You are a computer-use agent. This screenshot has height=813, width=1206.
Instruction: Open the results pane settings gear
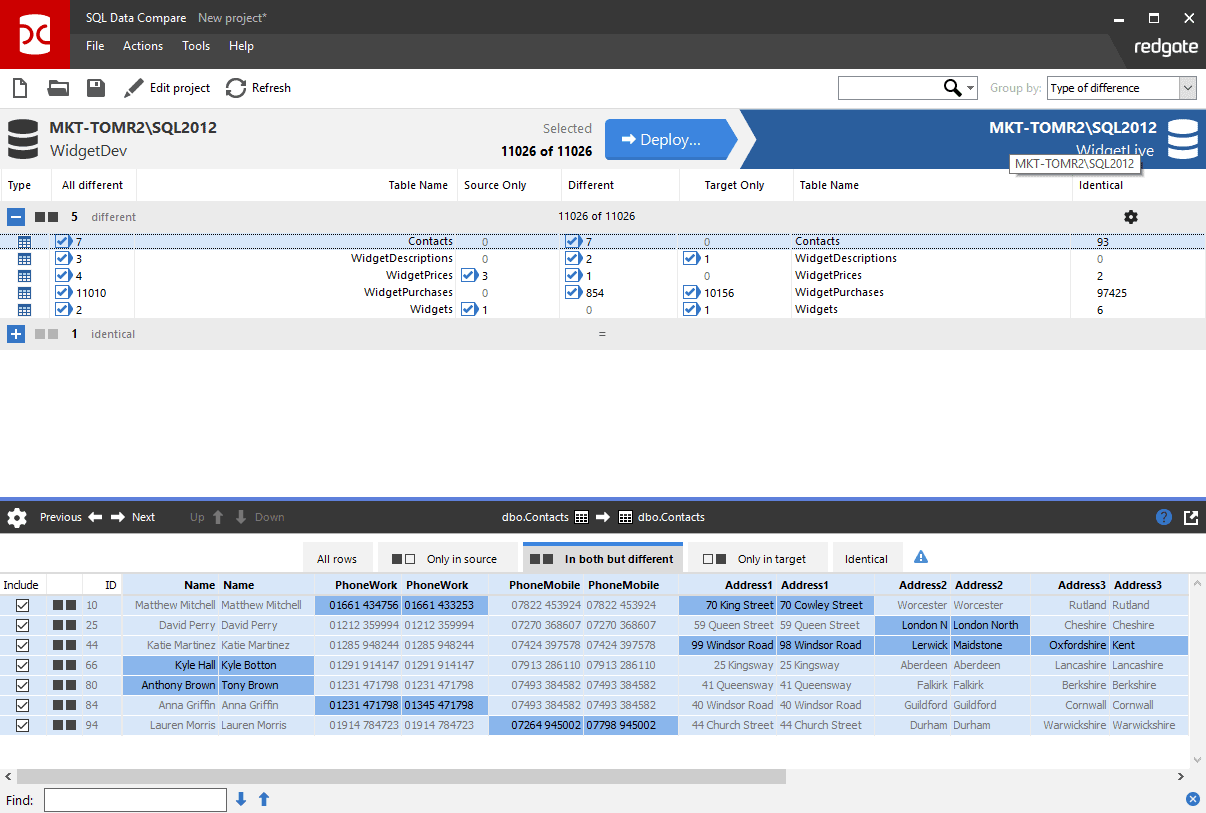click(x=16, y=517)
